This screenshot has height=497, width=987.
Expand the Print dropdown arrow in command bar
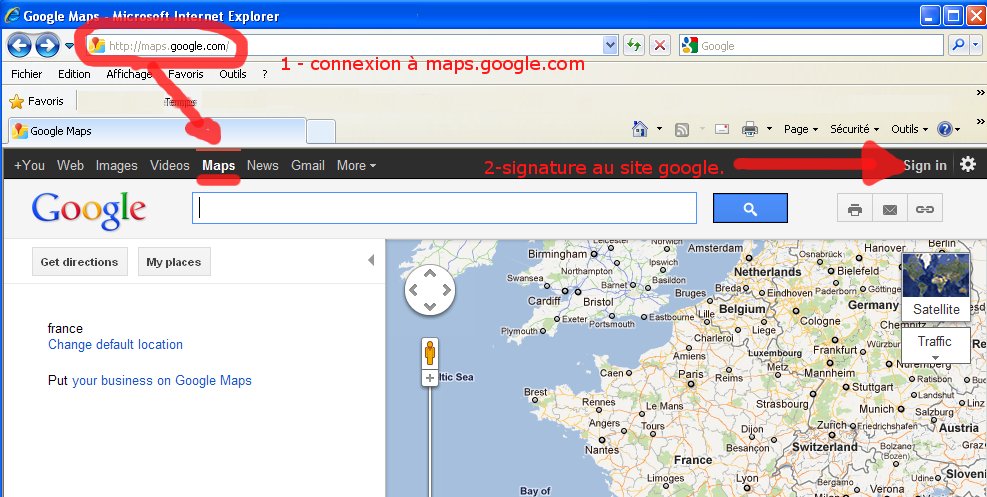[x=769, y=129]
